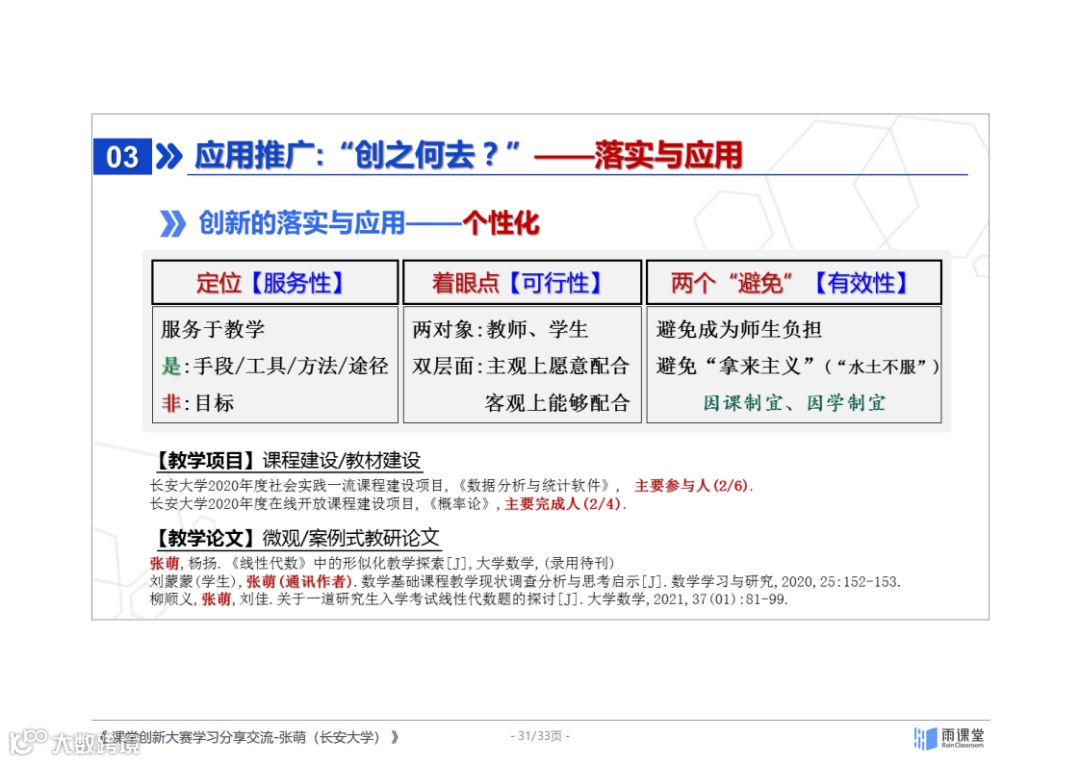Select the line mentioning 《概率论》
The width and height of the screenshot is (1080, 763).
pyautogui.click(x=388, y=504)
